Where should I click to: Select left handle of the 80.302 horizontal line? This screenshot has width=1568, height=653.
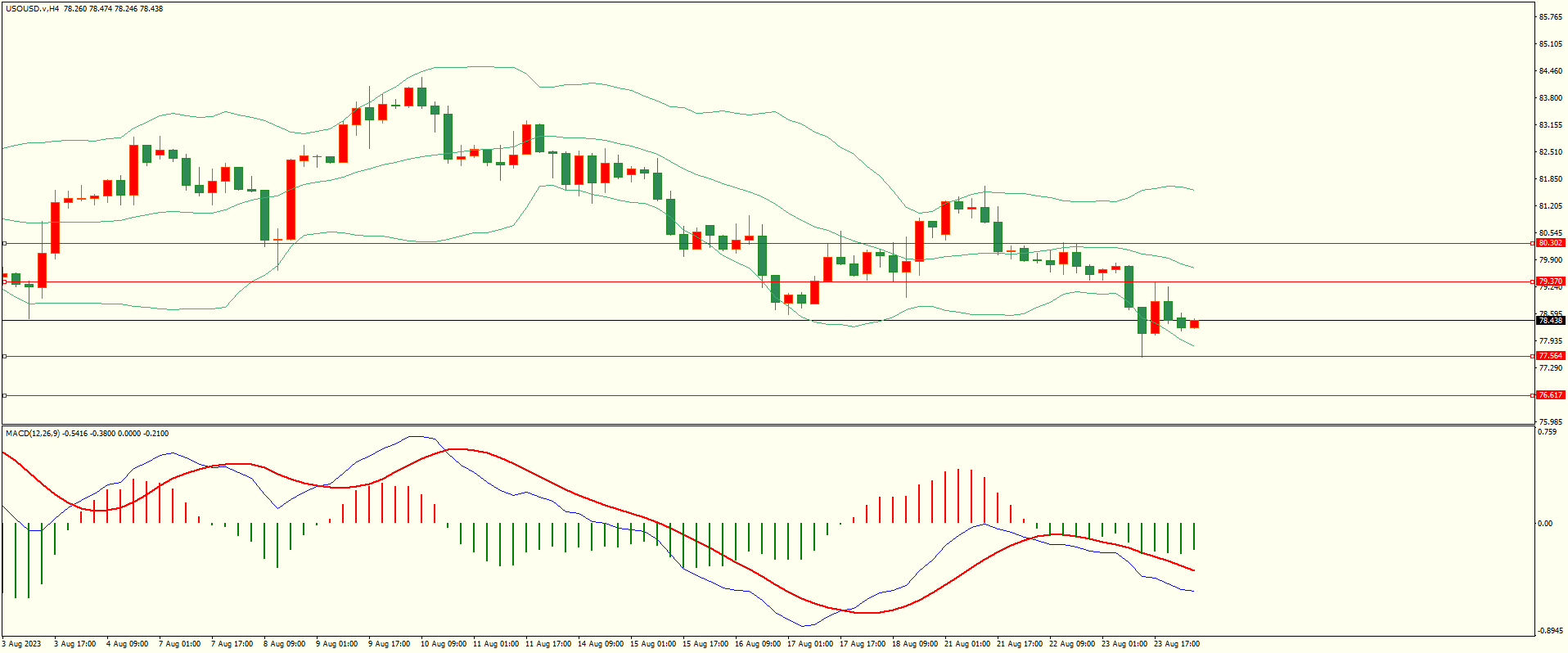pyautogui.click(x=4, y=243)
